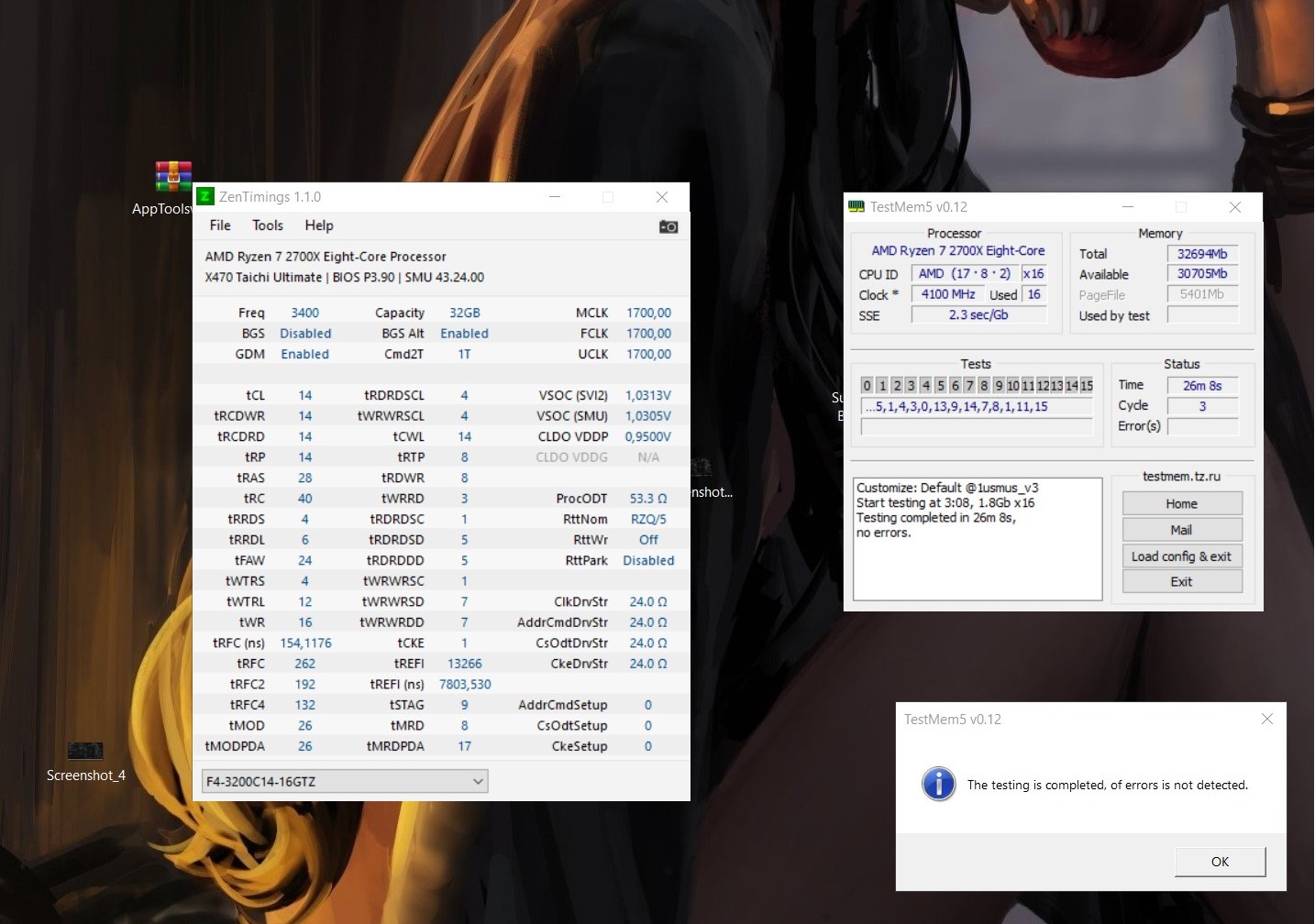1315x924 pixels.
Task: Click the BGS value Disabled
Action: coord(305,334)
